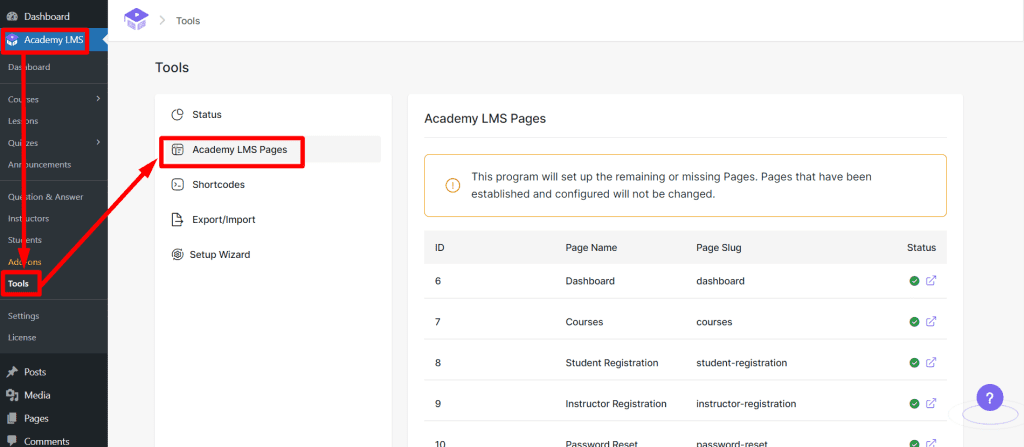Click the Page Slug column header
The width and height of the screenshot is (1024, 447).
[718, 248]
